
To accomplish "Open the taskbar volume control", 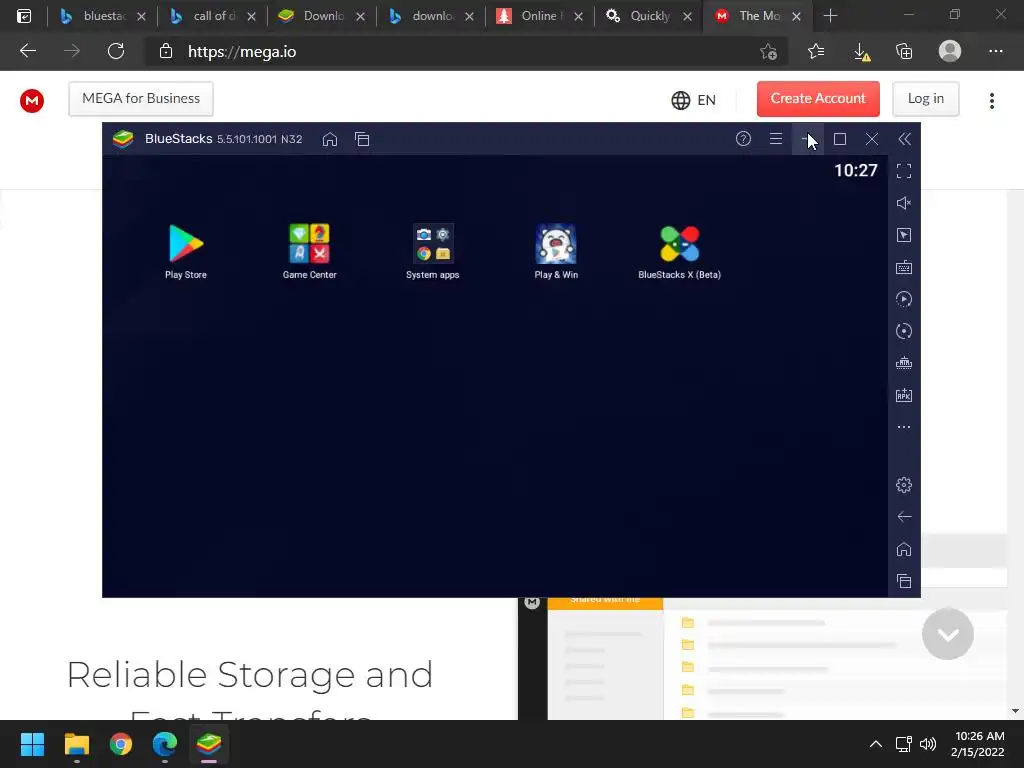I will (927, 744).
